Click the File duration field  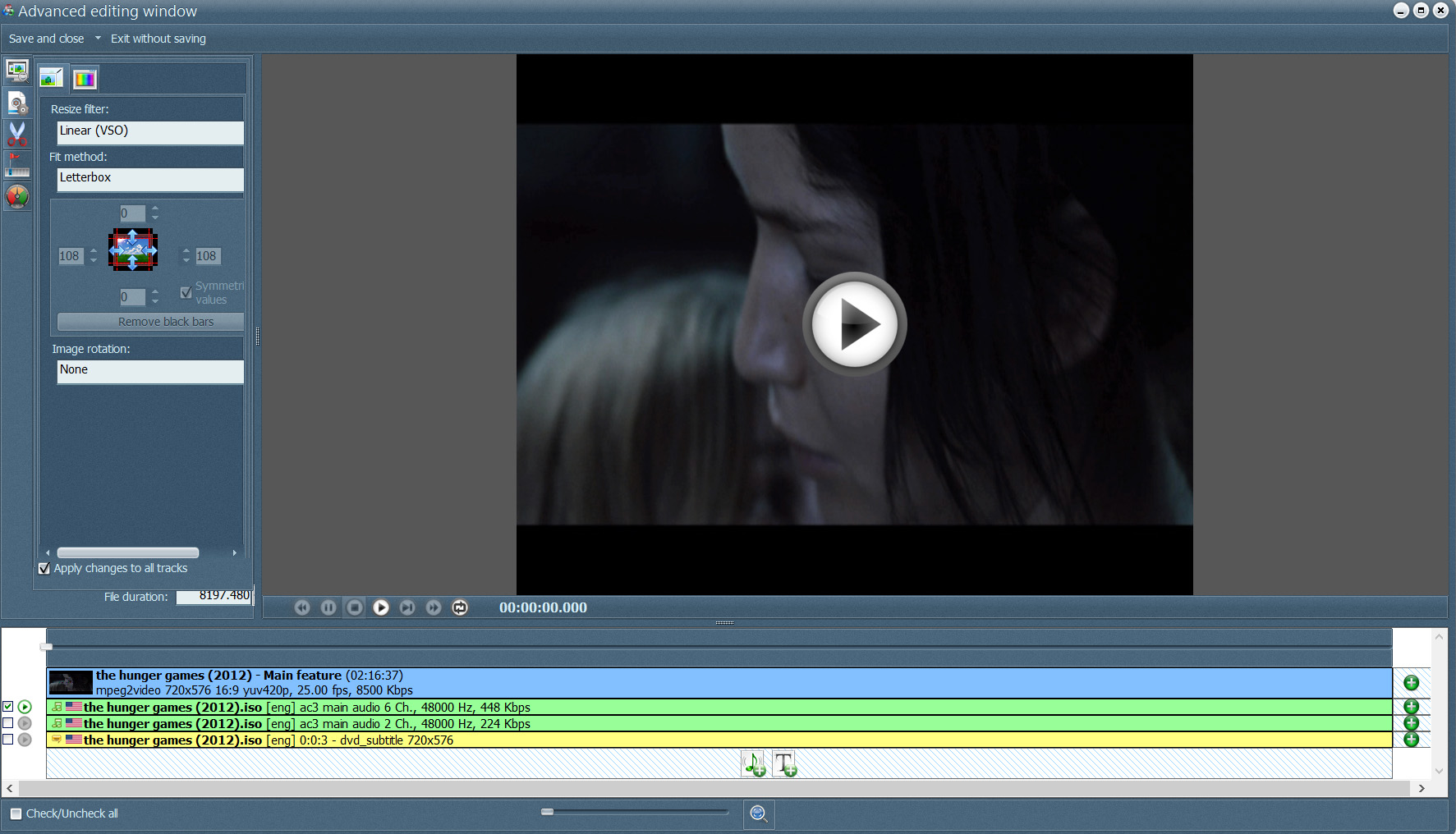pos(214,596)
